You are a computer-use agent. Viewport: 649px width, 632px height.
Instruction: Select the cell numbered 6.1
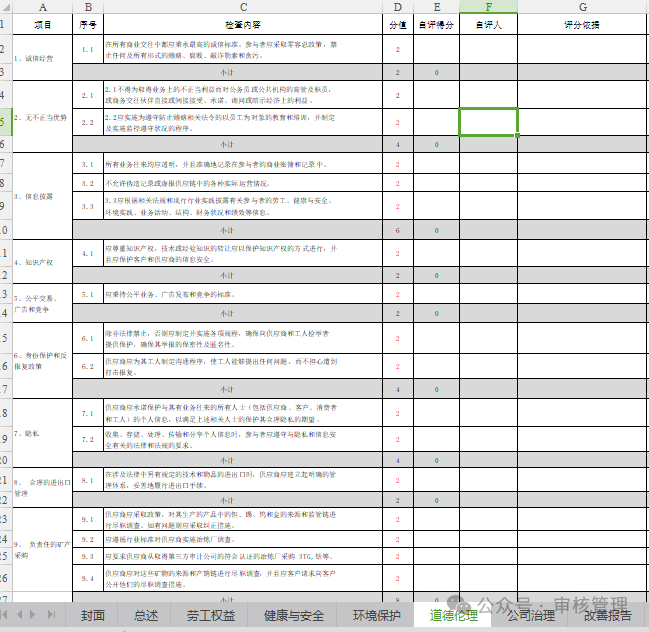click(x=88, y=338)
